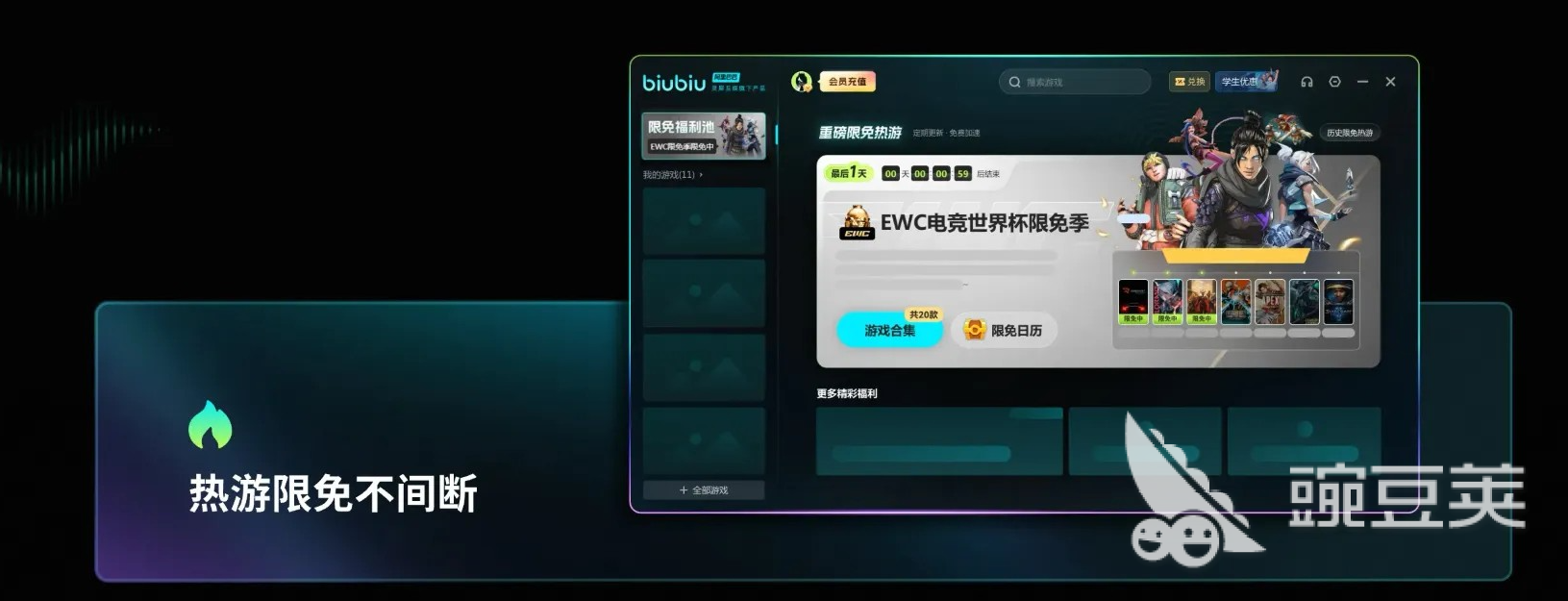Expand the 我的游戏(11) list
The image size is (1568, 601).
click(672, 175)
